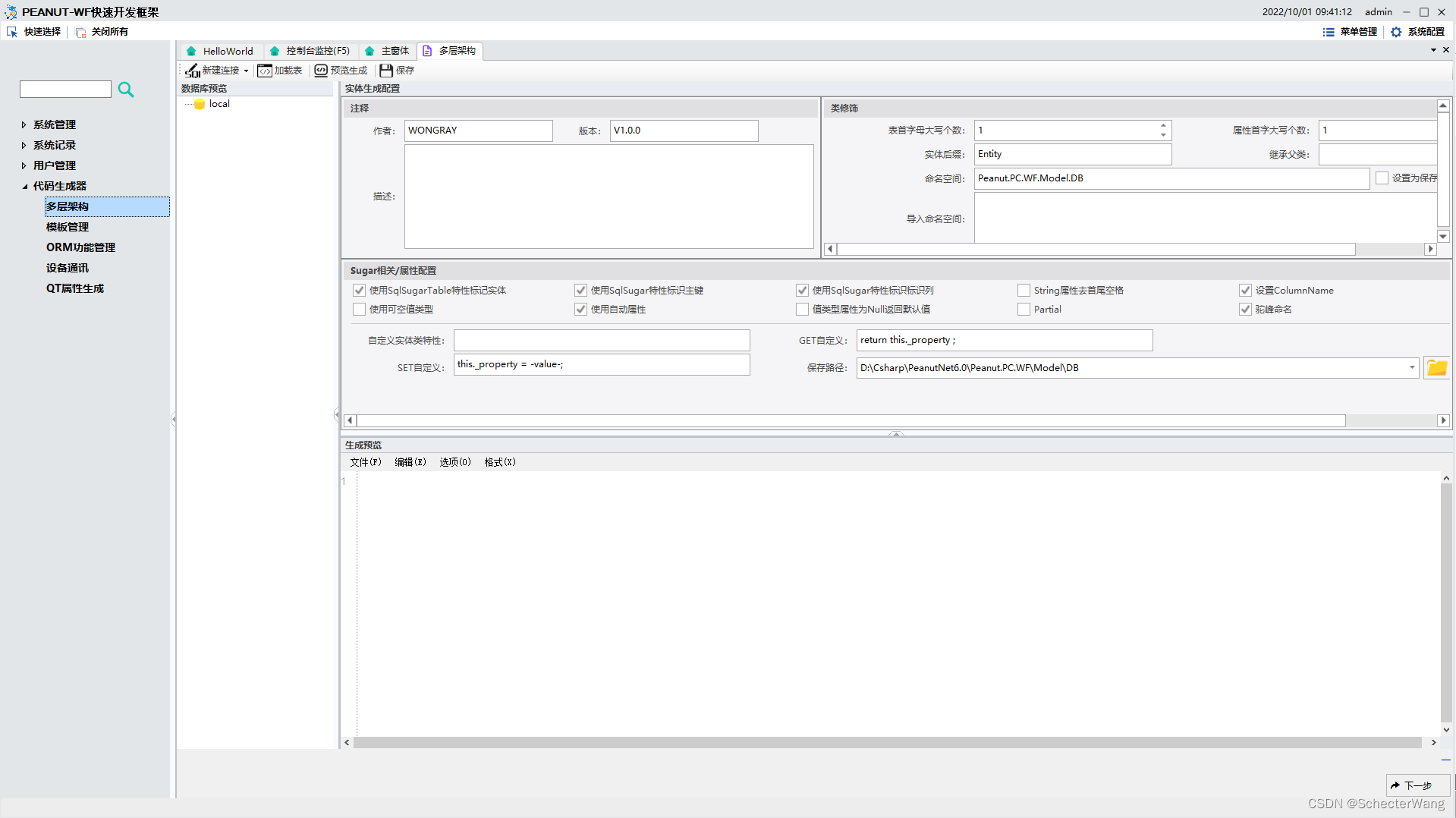Click the 预览生成 preview generate icon

click(x=321, y=71)
